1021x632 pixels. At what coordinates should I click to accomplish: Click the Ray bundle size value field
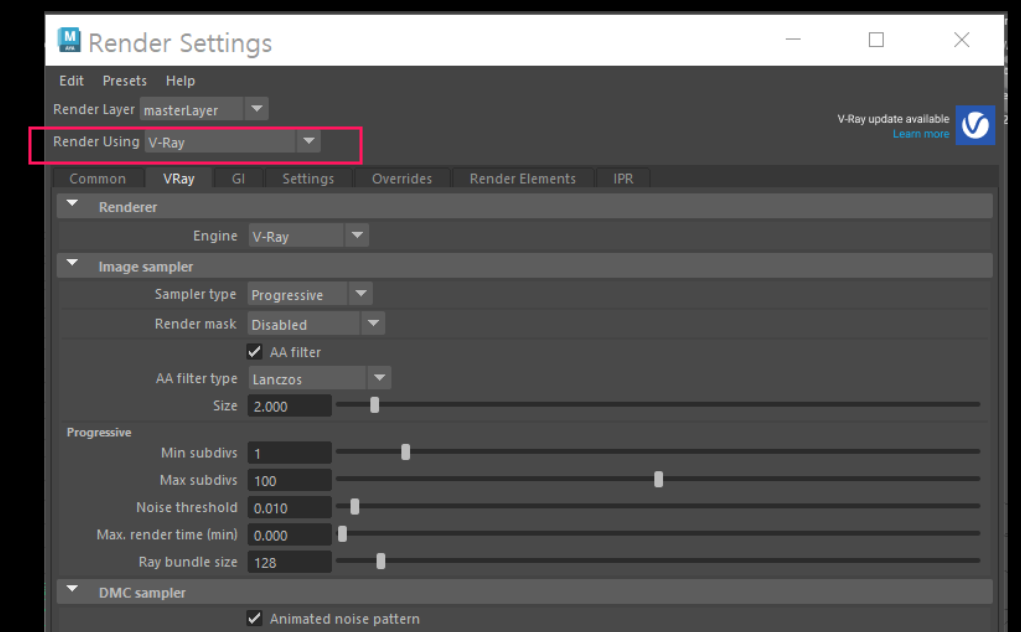pos(290,562)
